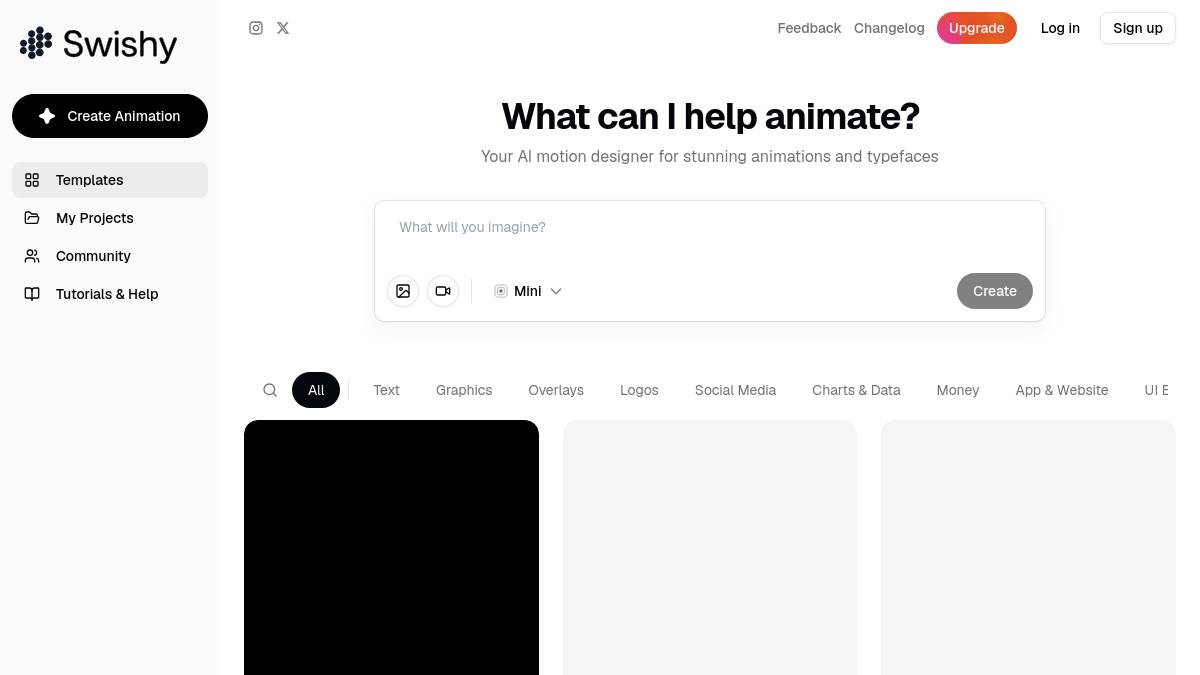Image resolution: width=1200 pixels, height=675 pixels.
Task: Switch to the Graphics category tab
Action: pos(464,390)
